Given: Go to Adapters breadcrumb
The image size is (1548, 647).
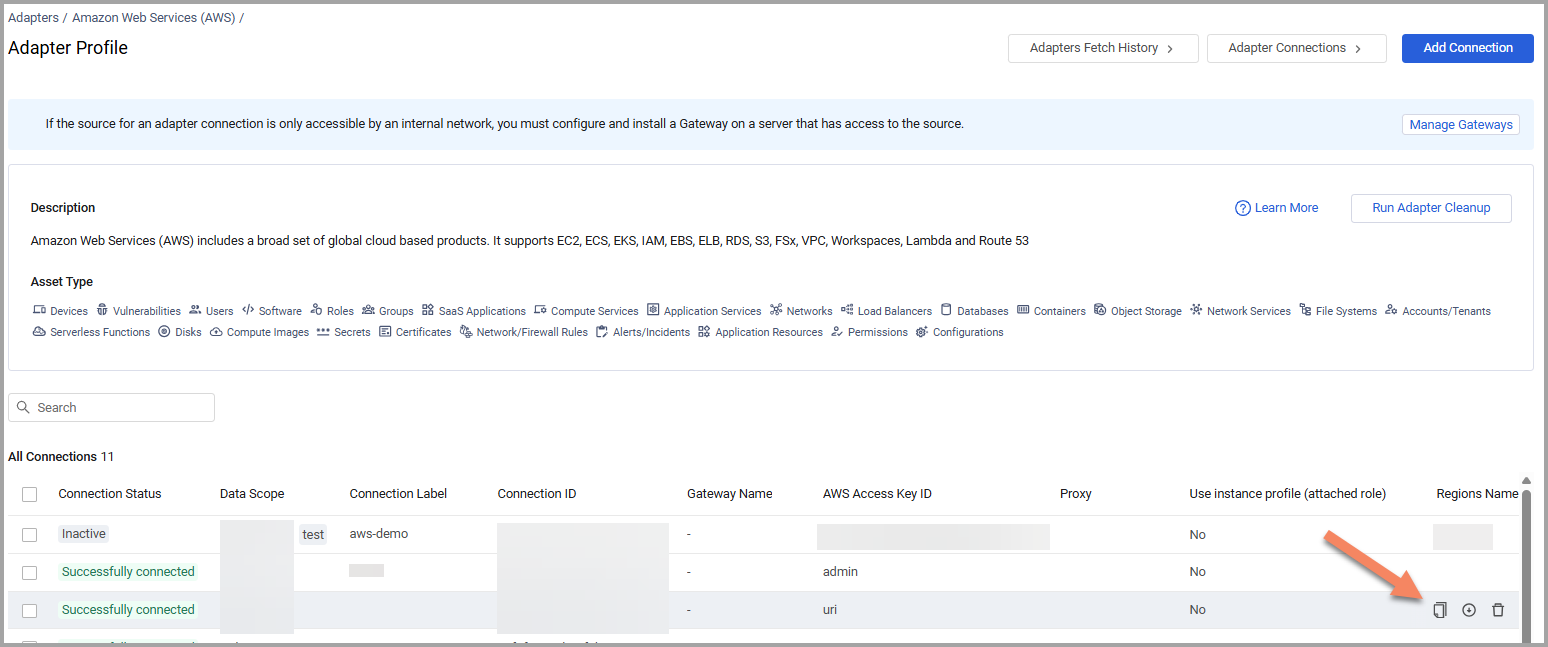Looking at the screenshot, I should click(x=33, y=17).
